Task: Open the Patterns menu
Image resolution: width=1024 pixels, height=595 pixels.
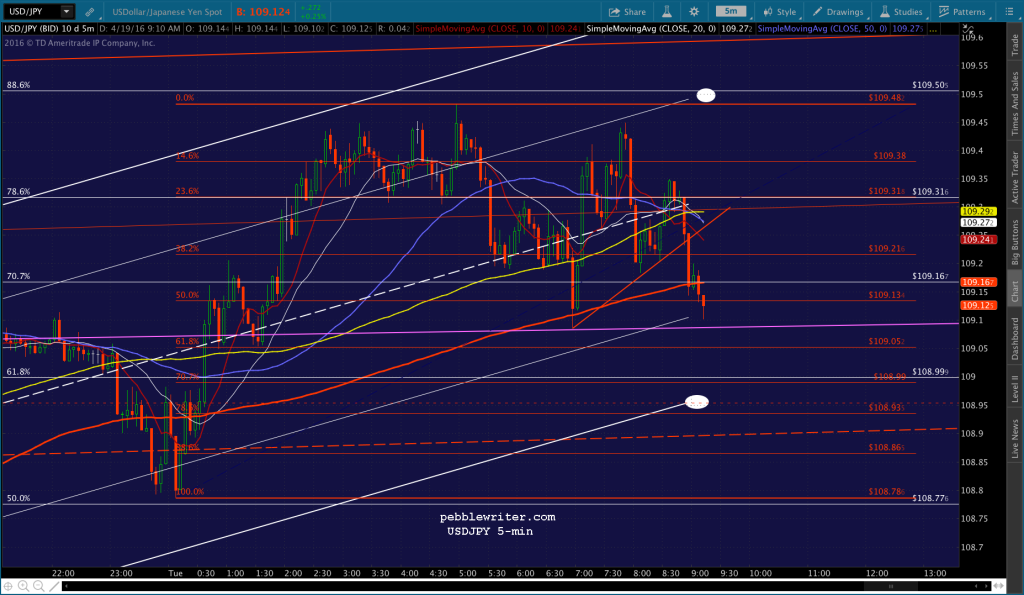Action: click(x=962, y=12)
